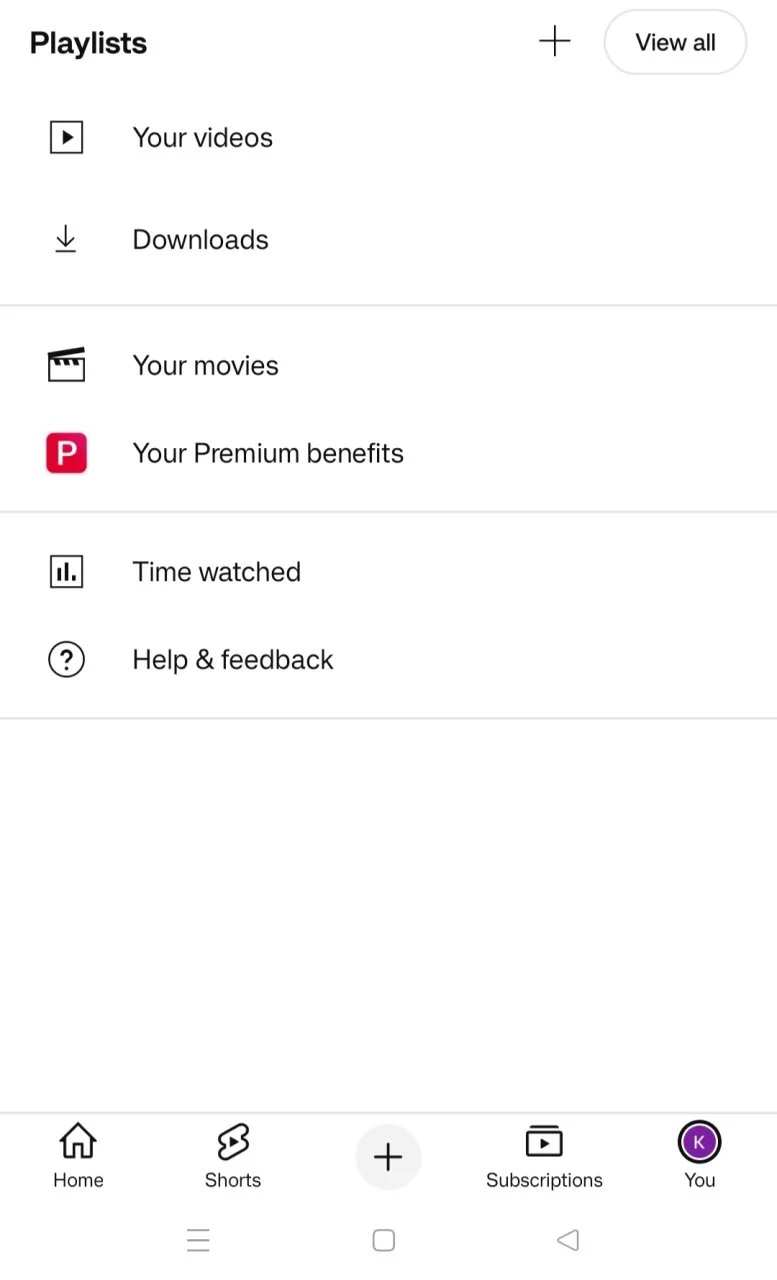Tap the center create plus button
777x1280 pixels.
pos(388,1157)
